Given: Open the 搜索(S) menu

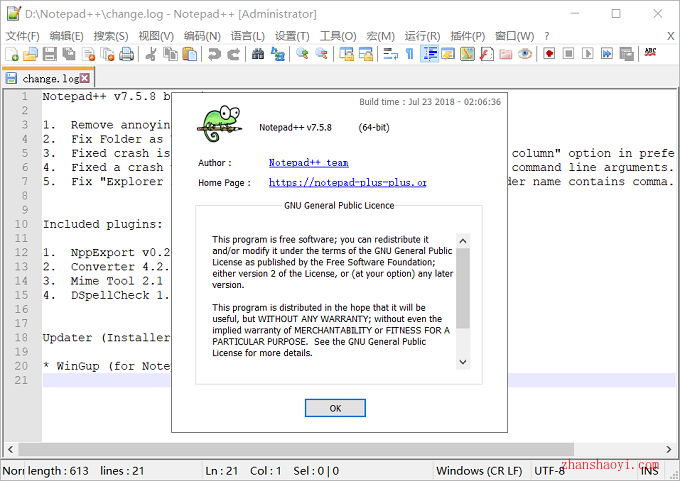Looking at the screenshot, I should point(111,36).
